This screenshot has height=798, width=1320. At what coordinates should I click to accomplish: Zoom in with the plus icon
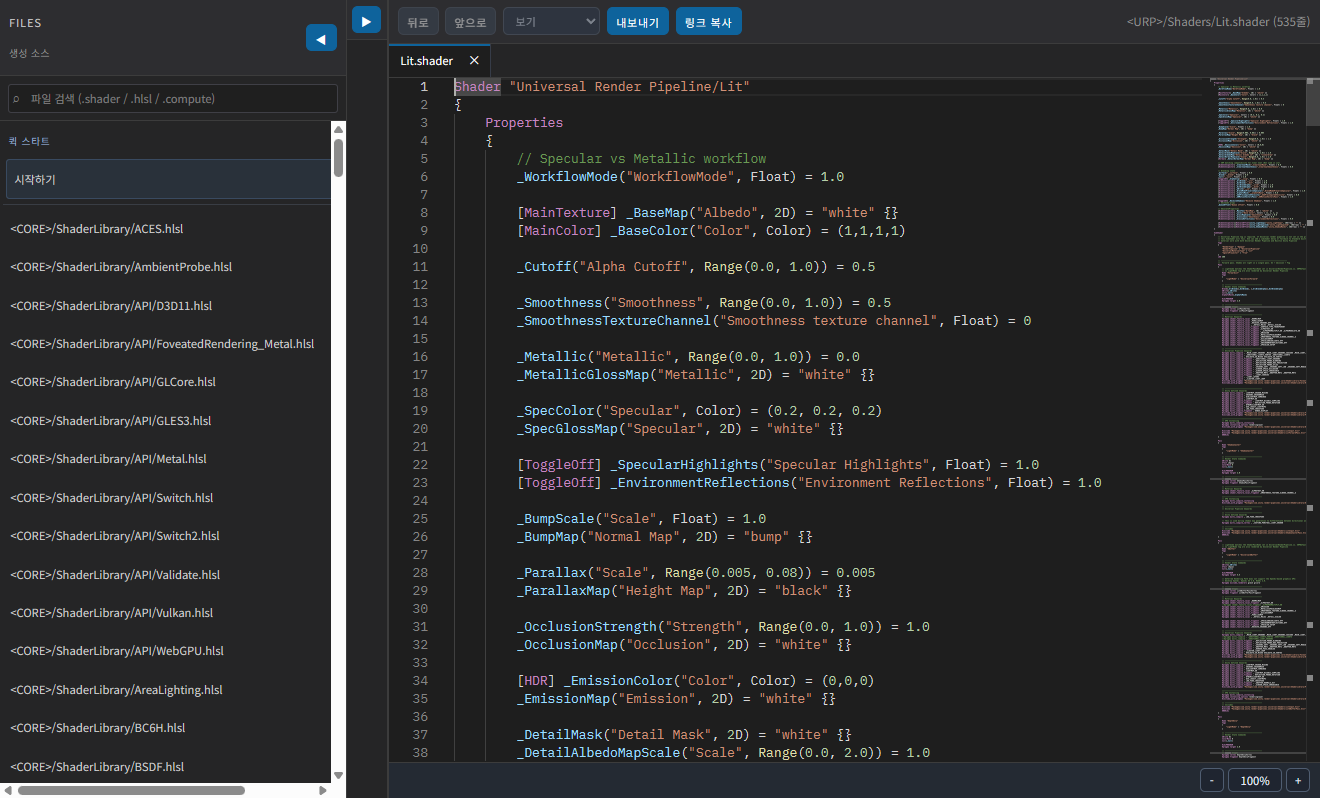[x=1297, y=779]
